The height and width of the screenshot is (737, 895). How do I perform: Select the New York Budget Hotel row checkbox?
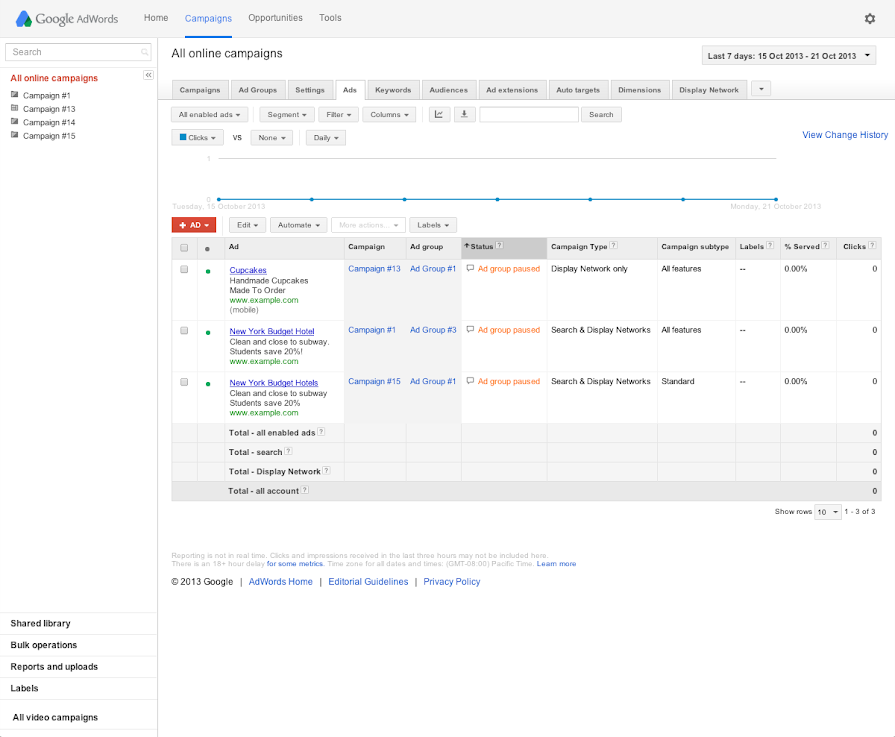coord(184,331)
